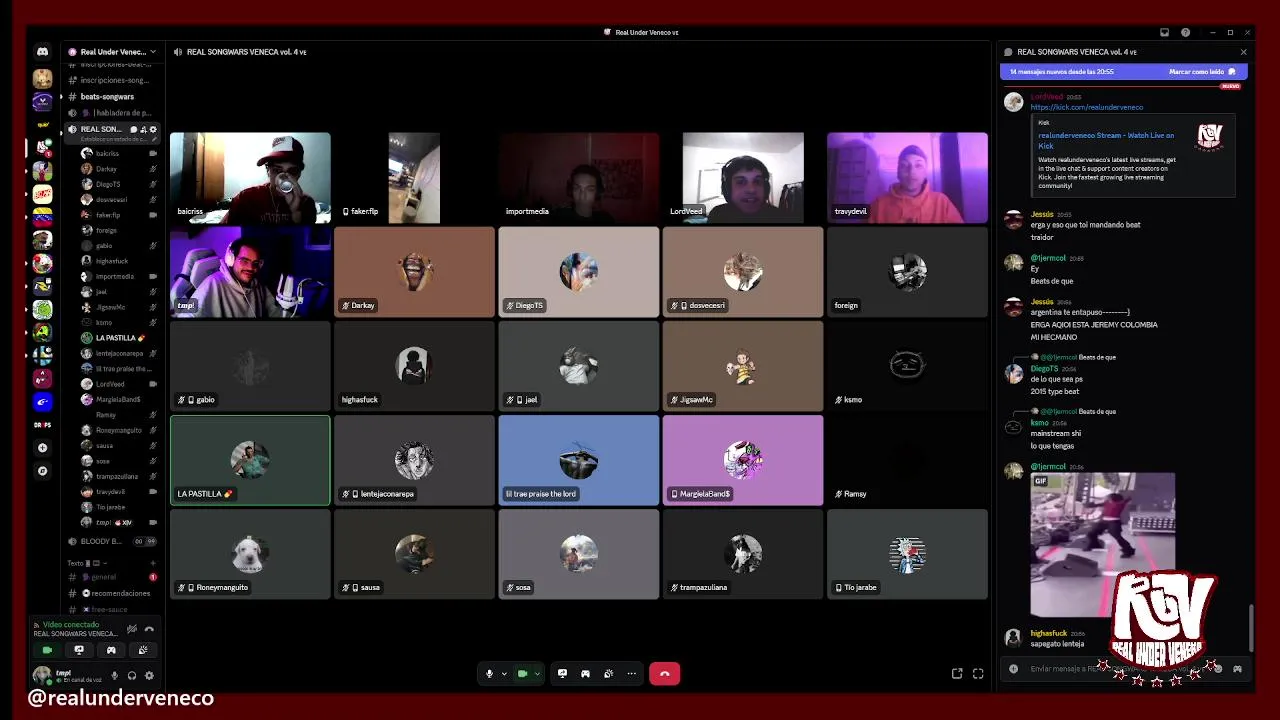Click Marcar como leído button
The image size is (1280, 720).
click(x=1202, y=72)
